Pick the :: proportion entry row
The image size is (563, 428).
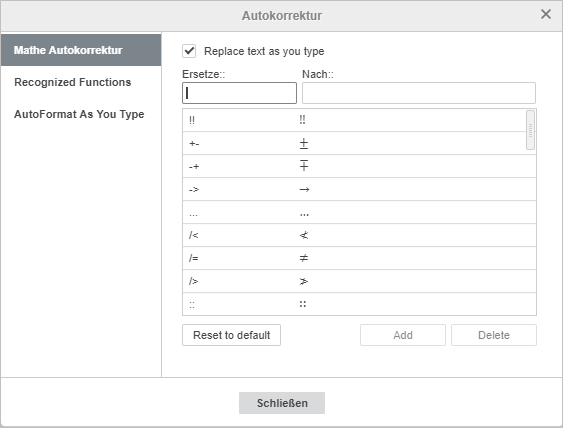[359, 304]
